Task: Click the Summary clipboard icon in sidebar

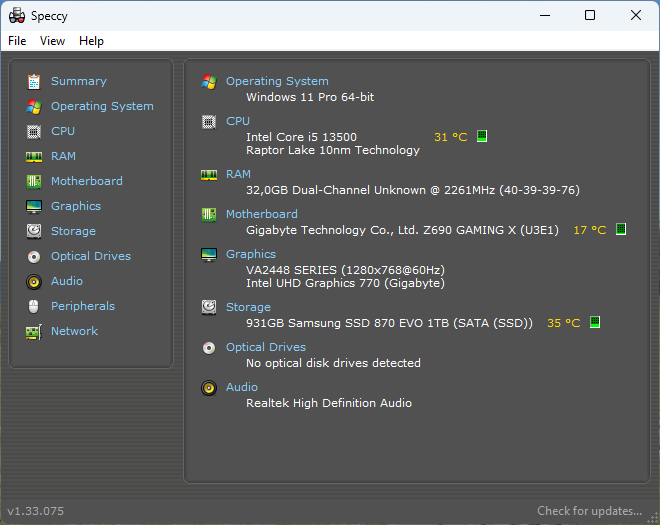Action: tap(34, 82)
